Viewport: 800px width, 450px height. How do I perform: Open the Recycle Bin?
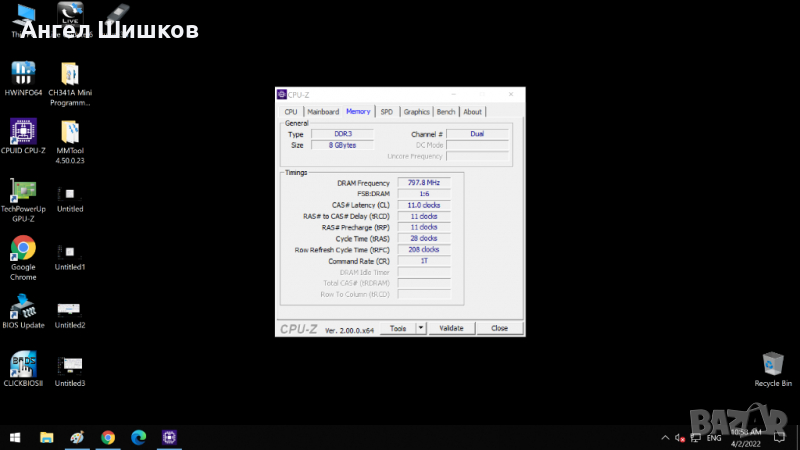tap(772, 364)
